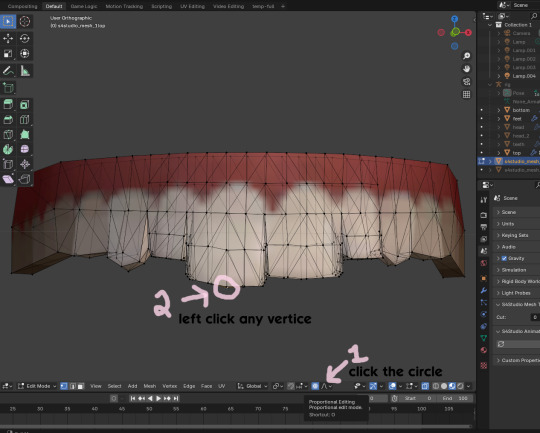Click the viewport zoom magnifier icon

pyautogui.click(x=466, y=56)
